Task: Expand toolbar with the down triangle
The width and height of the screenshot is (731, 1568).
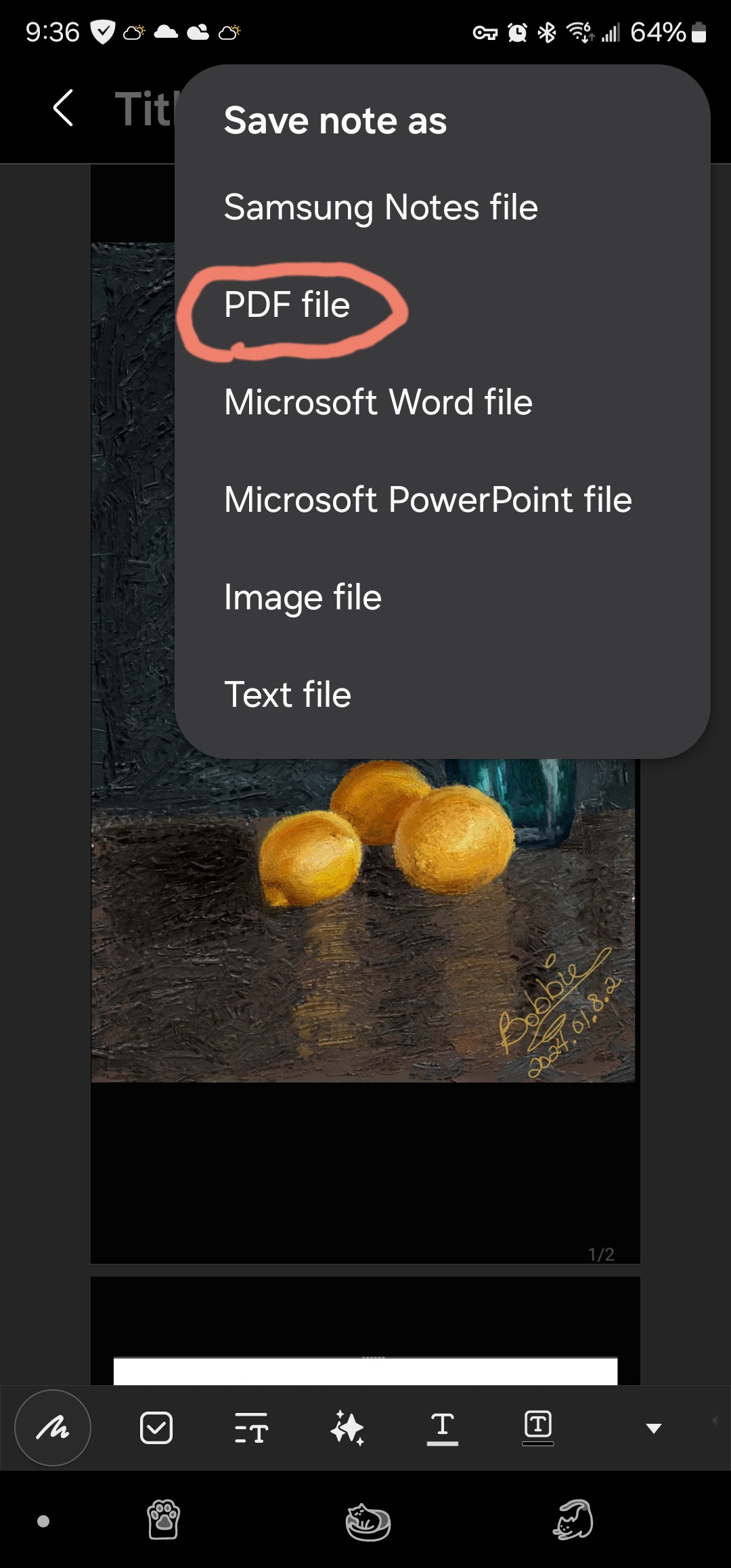Action: (653, 1429)
